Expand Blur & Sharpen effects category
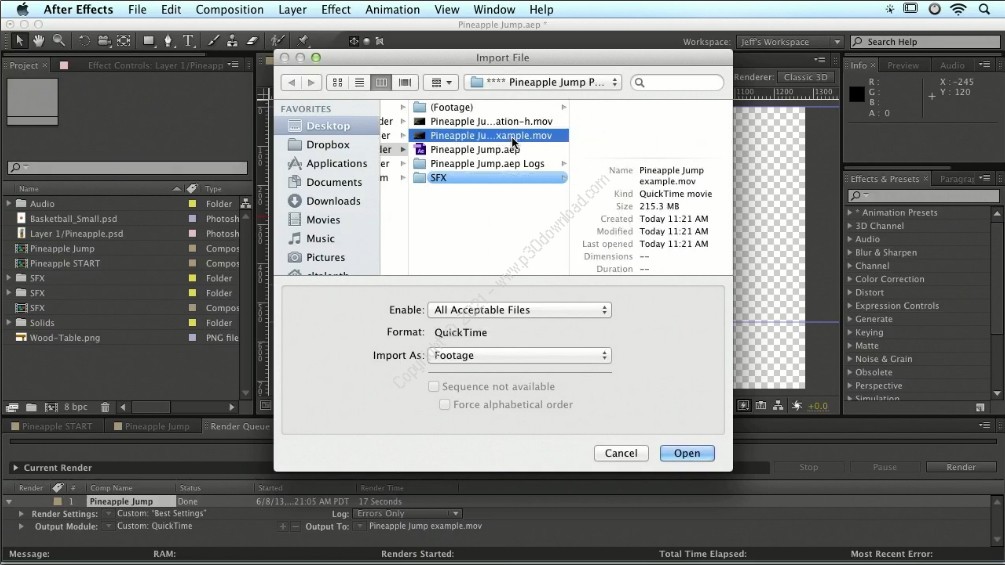Screen dimensions: 1005x565 tap(850, 252)
